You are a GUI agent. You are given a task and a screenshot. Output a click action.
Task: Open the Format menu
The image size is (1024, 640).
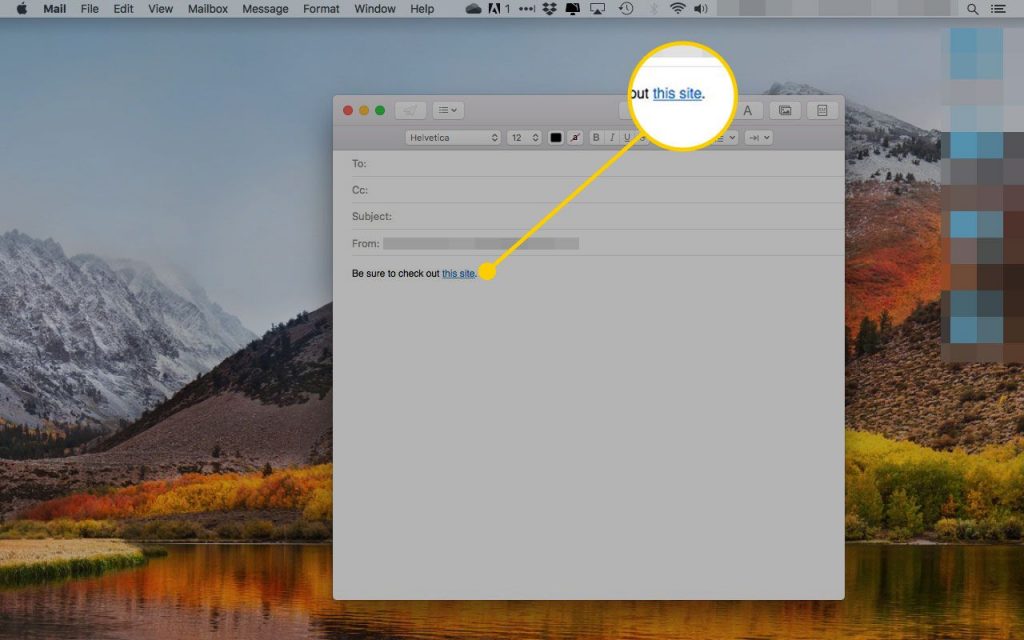pyautogui.click(x=321, y=8)
